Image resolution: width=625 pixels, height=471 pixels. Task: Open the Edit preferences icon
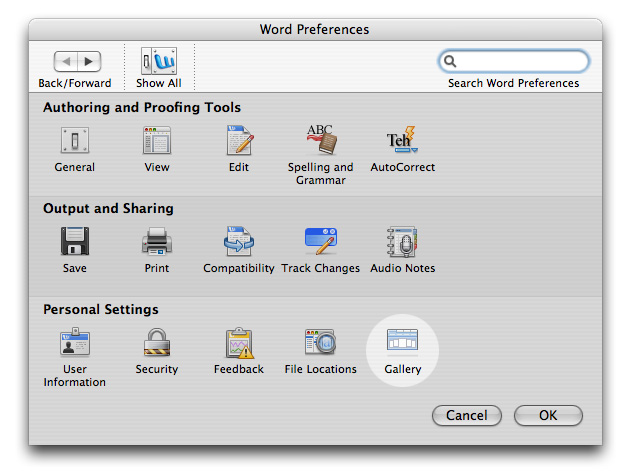pyautogui.click(x=239, y=140)
